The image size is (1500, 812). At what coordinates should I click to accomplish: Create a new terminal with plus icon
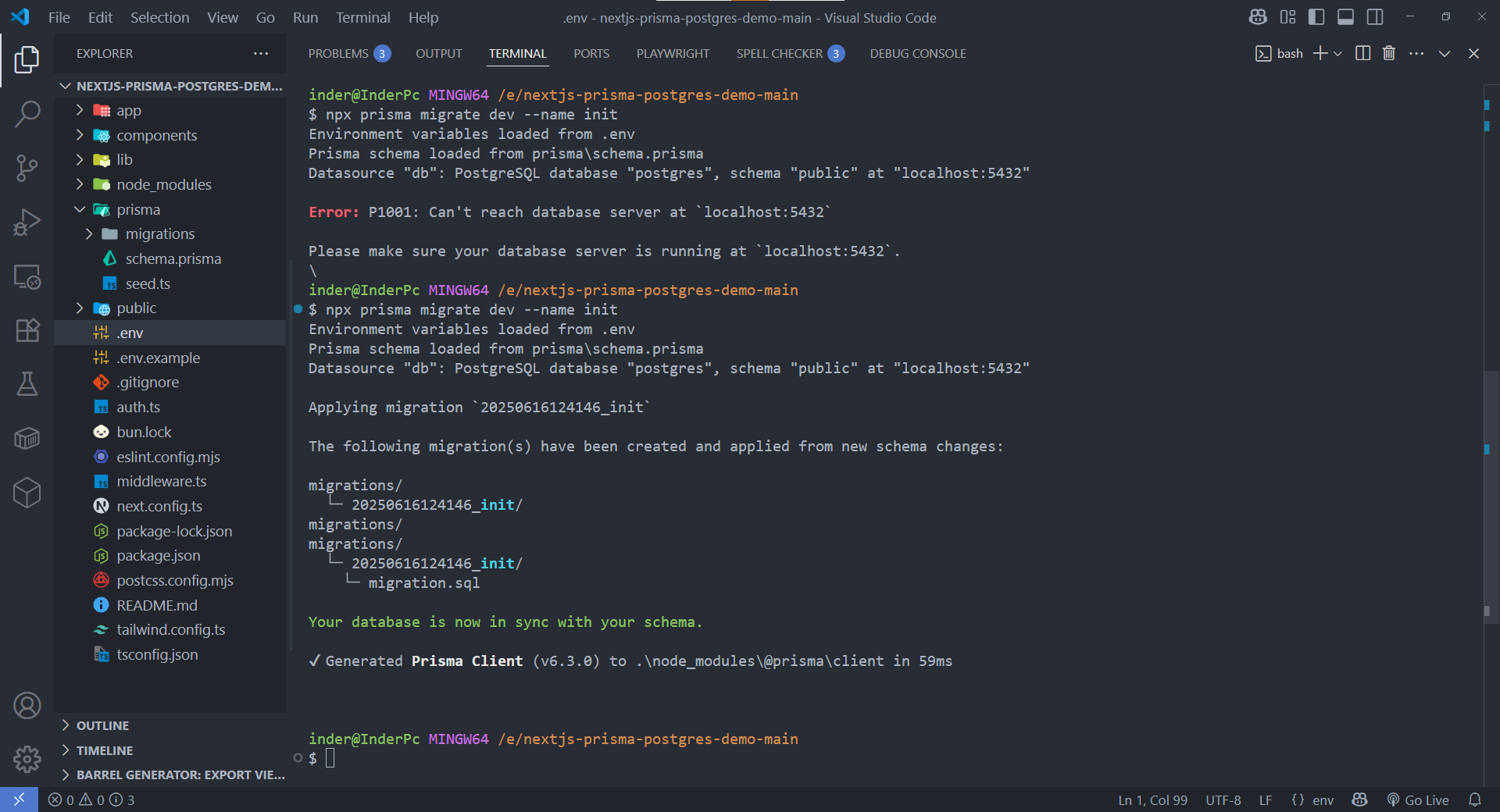point(1320,53)
